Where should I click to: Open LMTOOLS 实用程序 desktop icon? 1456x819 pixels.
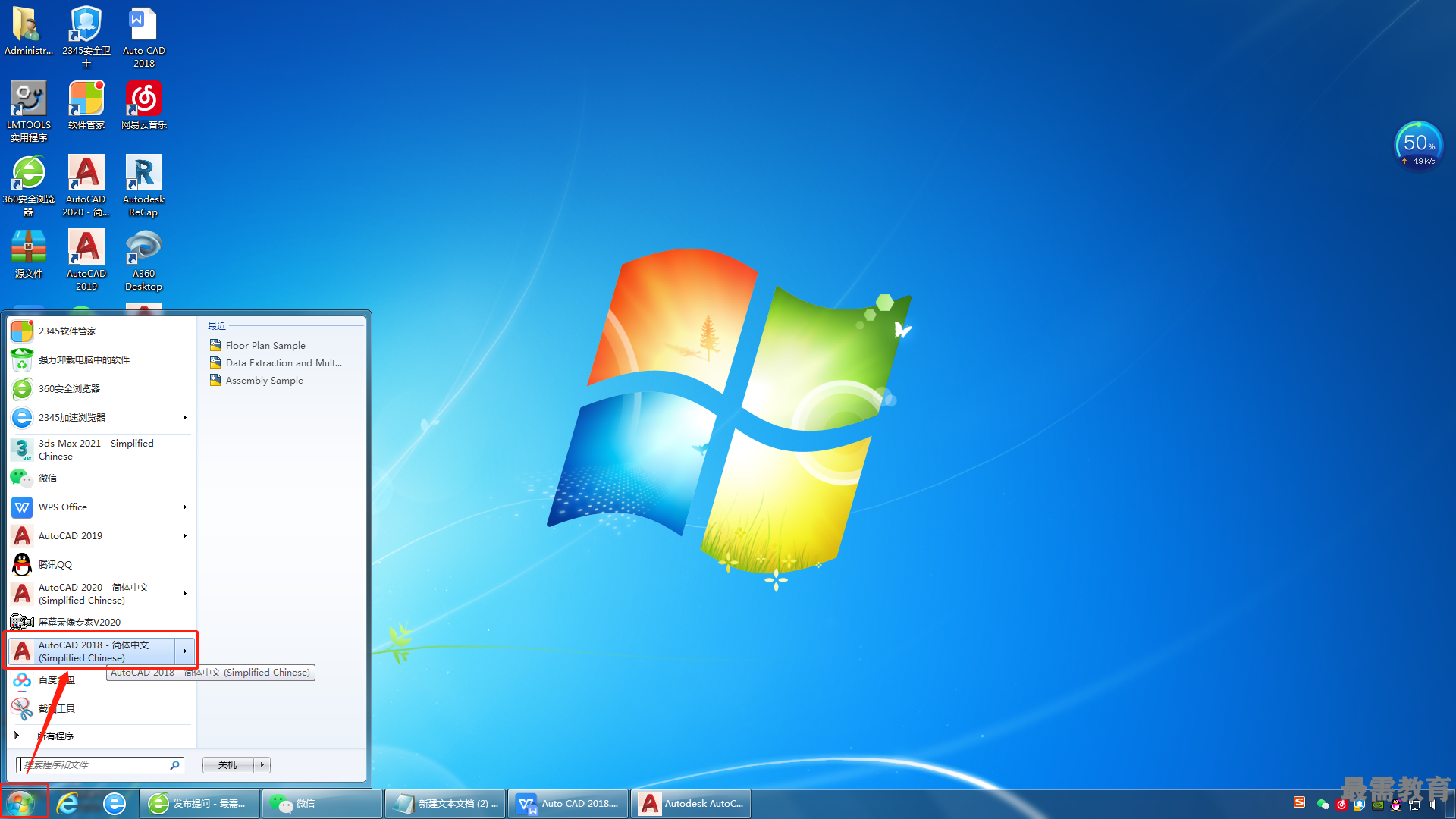coord(28,111)
